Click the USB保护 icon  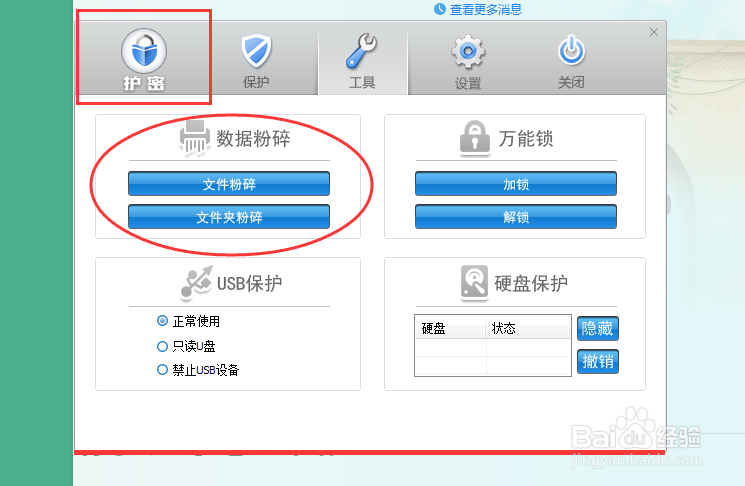coord(196,283)
